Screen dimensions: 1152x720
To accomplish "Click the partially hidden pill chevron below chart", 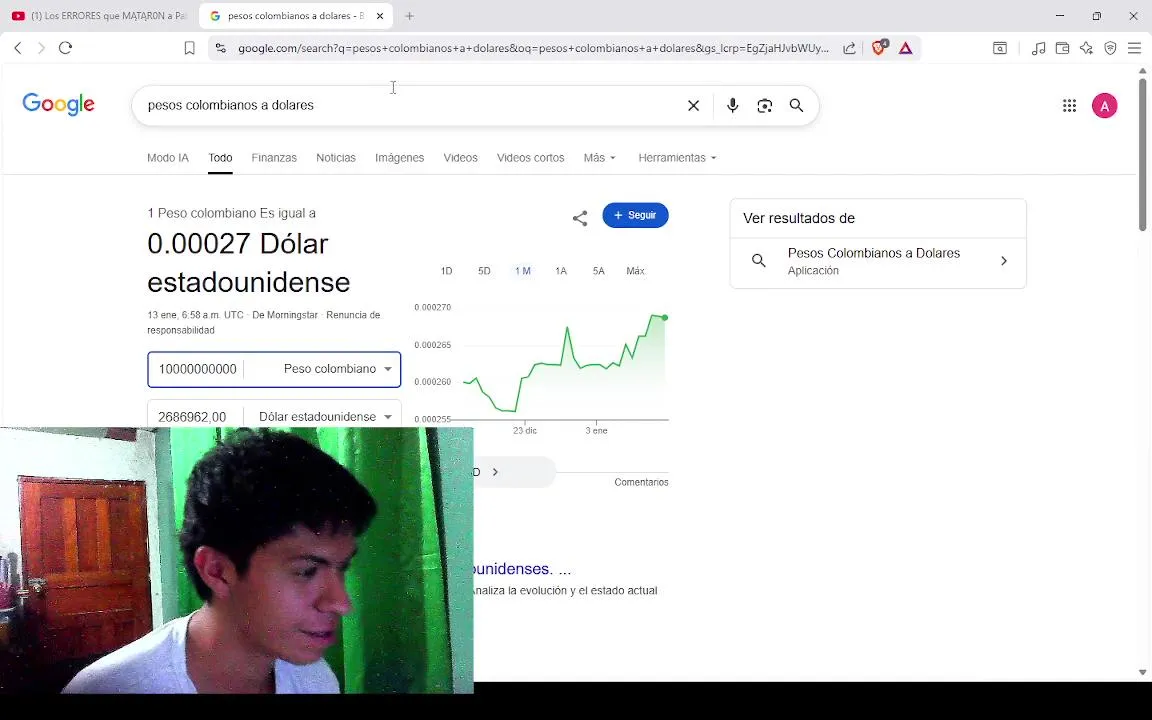I will pyautogui.click(x=495, y=472).
